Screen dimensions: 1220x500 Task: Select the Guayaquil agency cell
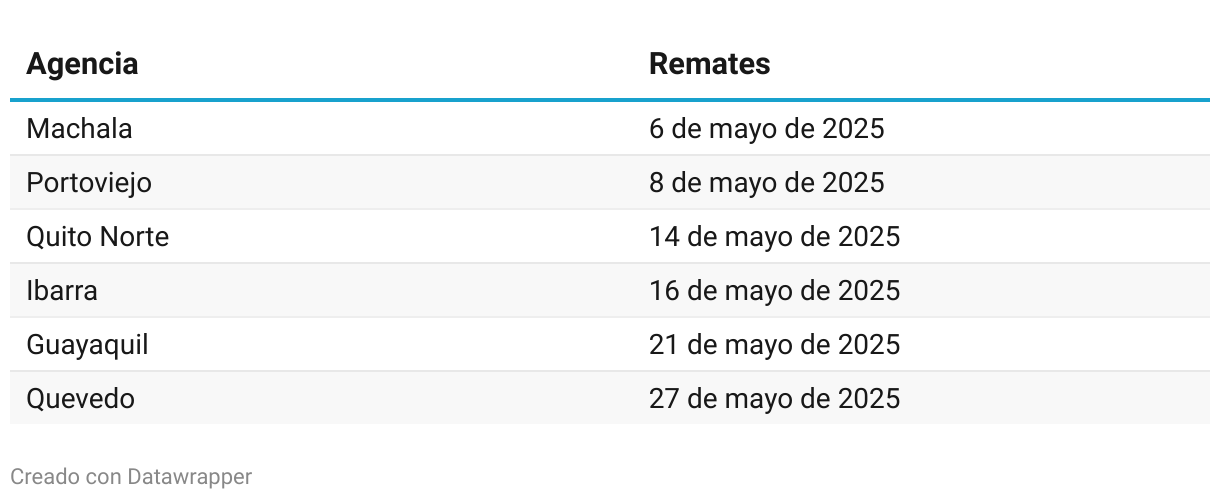(87, 345)
